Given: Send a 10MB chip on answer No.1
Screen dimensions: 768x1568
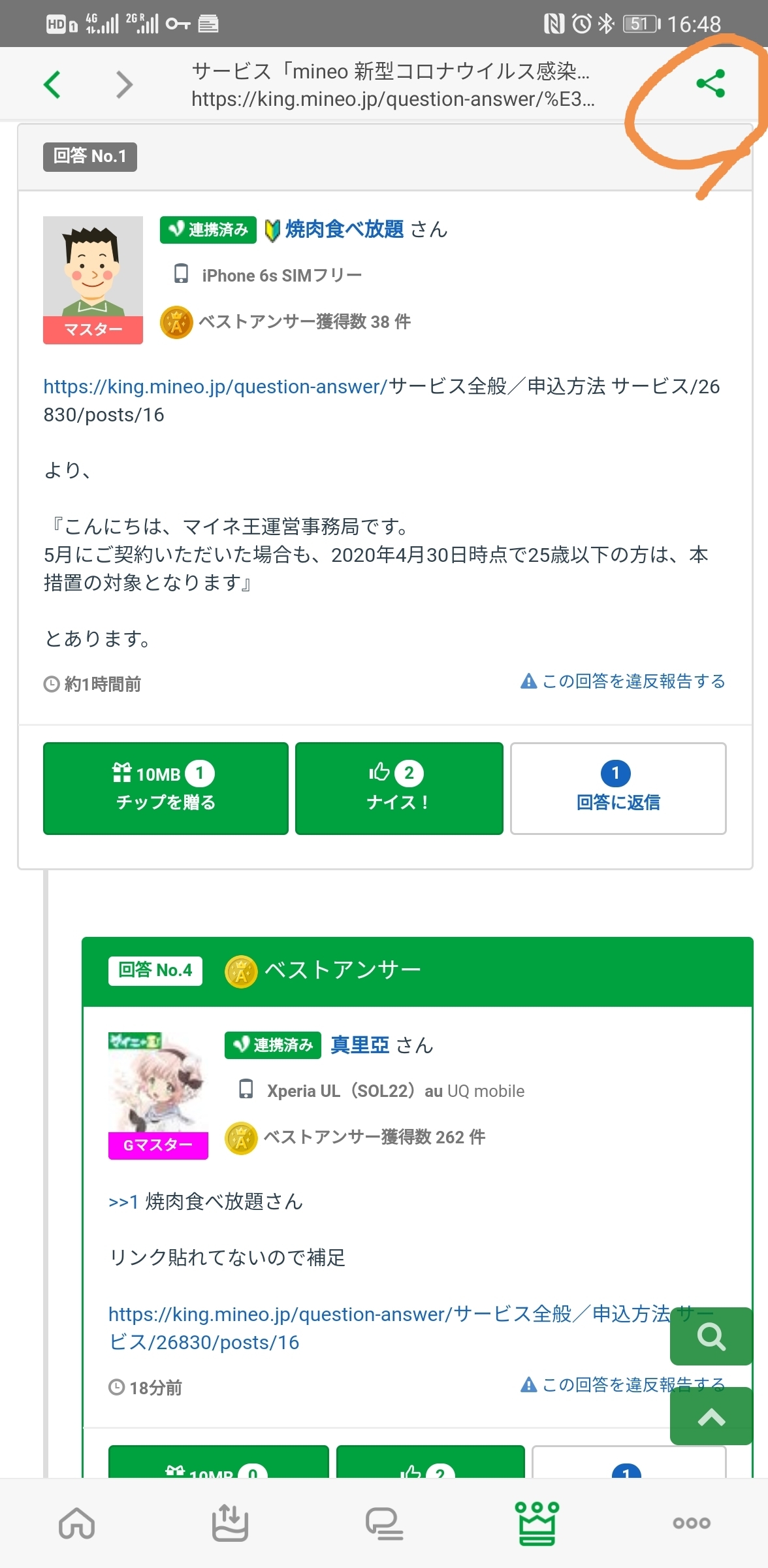Looking at the screenshot, I should point(166,789).
